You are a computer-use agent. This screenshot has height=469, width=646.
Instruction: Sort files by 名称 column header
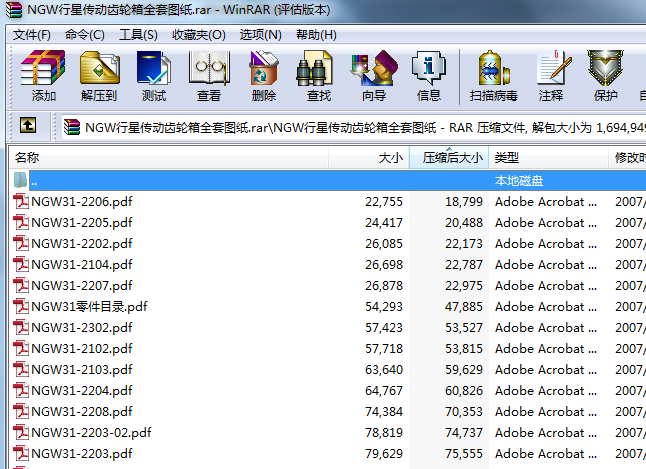point(28,158)
